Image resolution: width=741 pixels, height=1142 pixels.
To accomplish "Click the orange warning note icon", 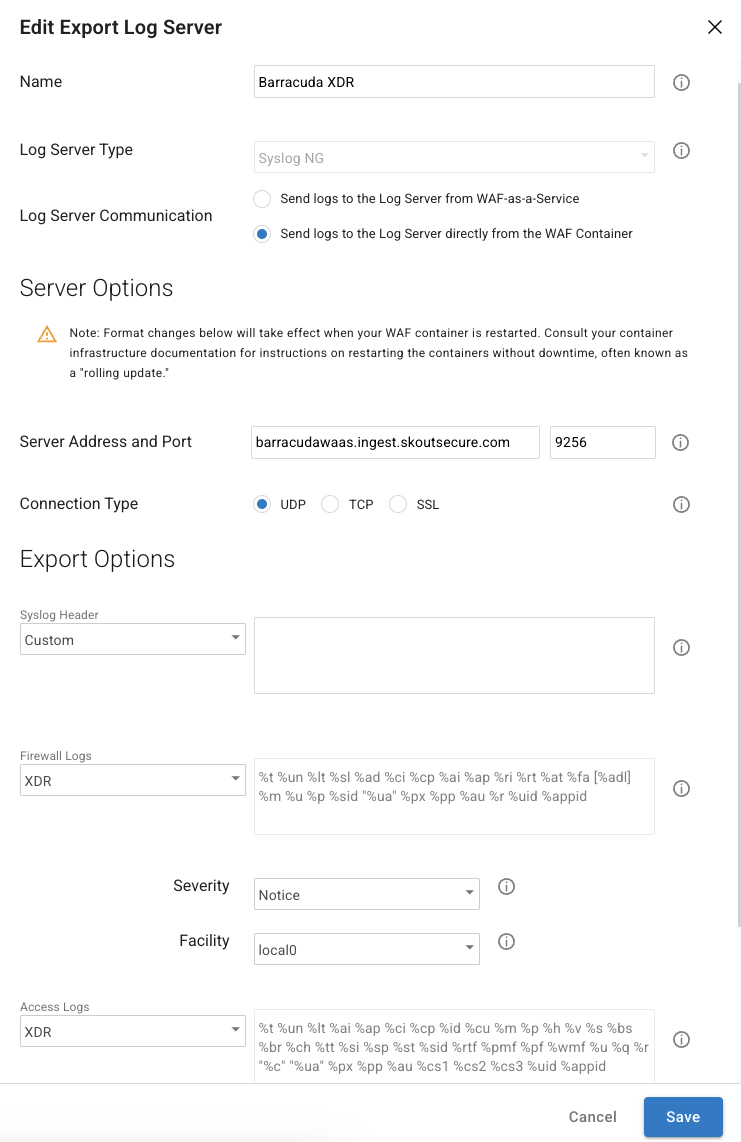I will pos(47,334).
